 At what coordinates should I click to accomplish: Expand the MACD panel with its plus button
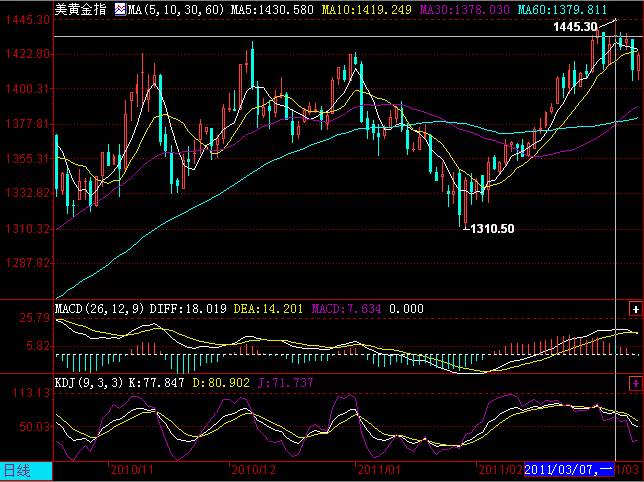(635, 309)
